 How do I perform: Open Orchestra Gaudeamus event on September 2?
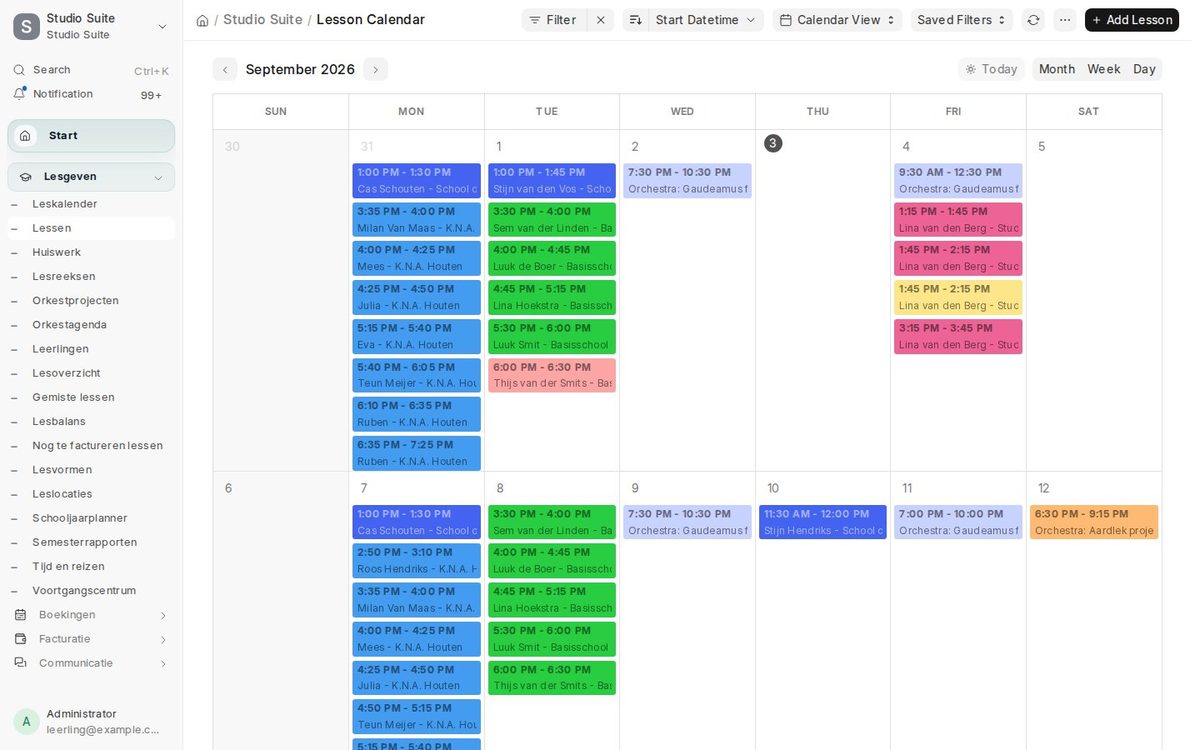click(x=688, y=181)
